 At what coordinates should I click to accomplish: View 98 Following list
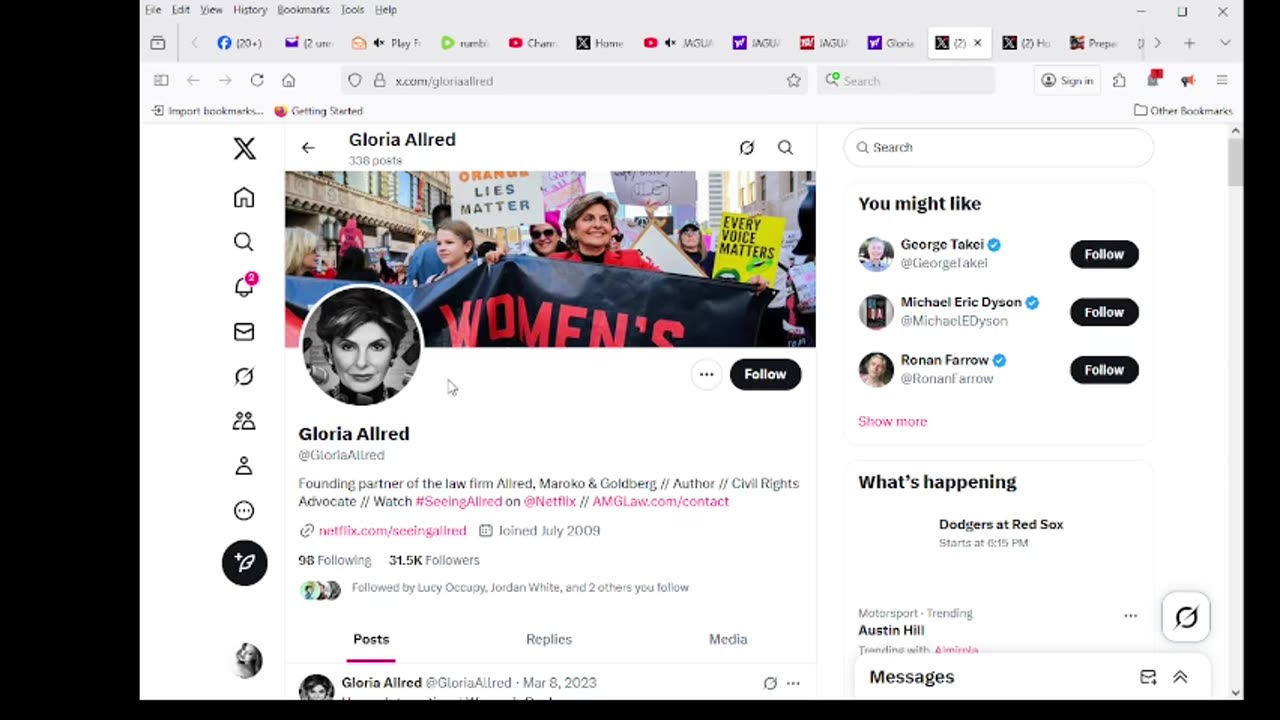[334, 560]
